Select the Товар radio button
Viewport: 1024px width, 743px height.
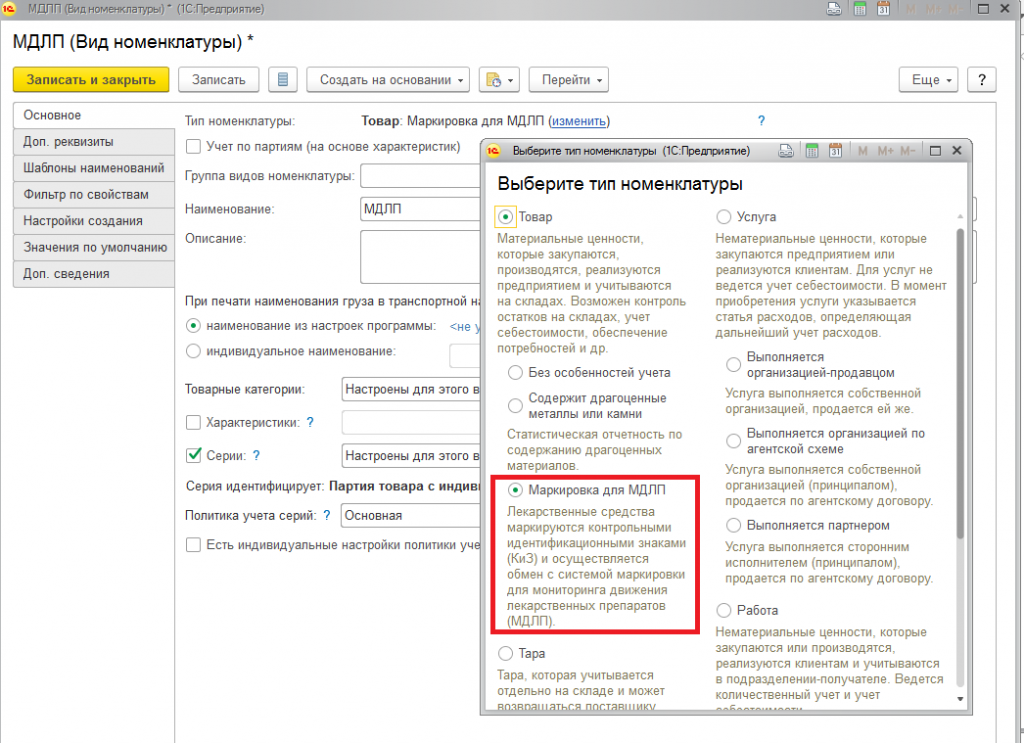505,217
